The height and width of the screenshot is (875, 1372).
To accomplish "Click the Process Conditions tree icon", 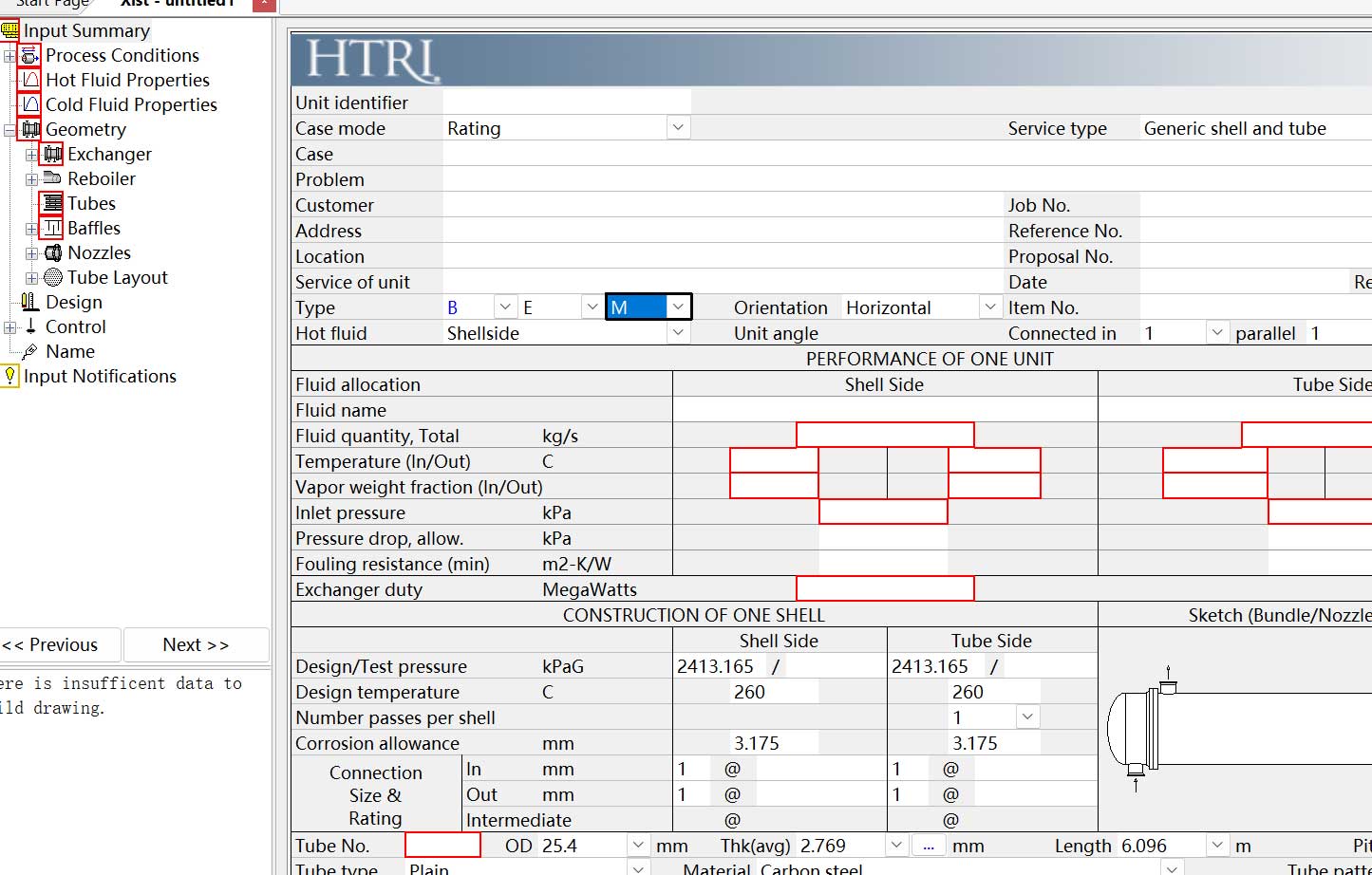I will click(29, 56).
